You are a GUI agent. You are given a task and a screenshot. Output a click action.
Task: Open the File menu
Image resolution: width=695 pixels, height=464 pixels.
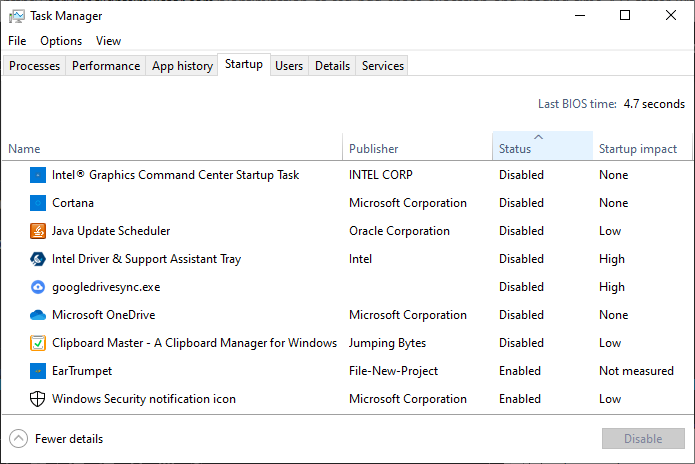point(17,41)
